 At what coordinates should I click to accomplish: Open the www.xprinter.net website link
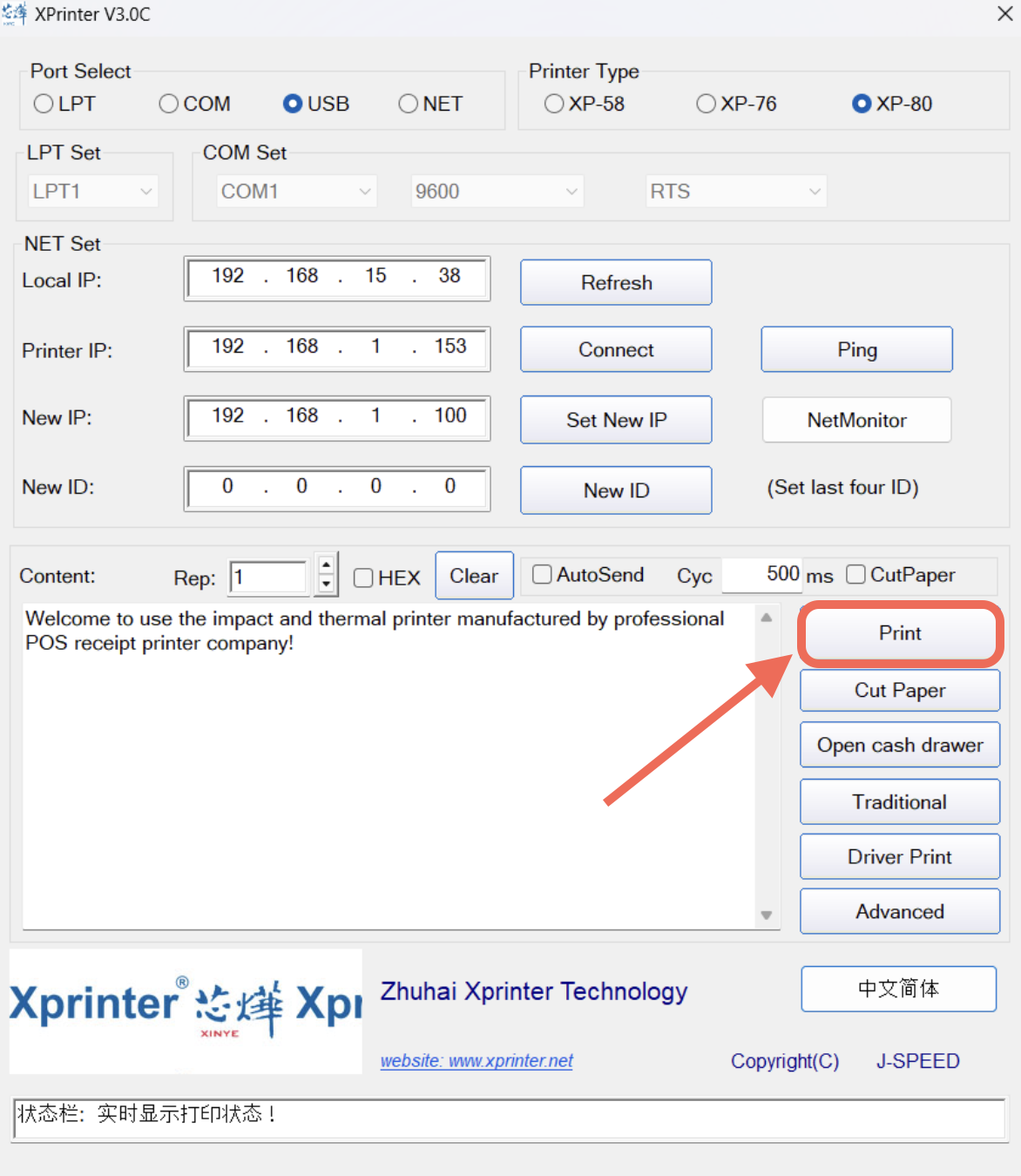click(477, 1061)
